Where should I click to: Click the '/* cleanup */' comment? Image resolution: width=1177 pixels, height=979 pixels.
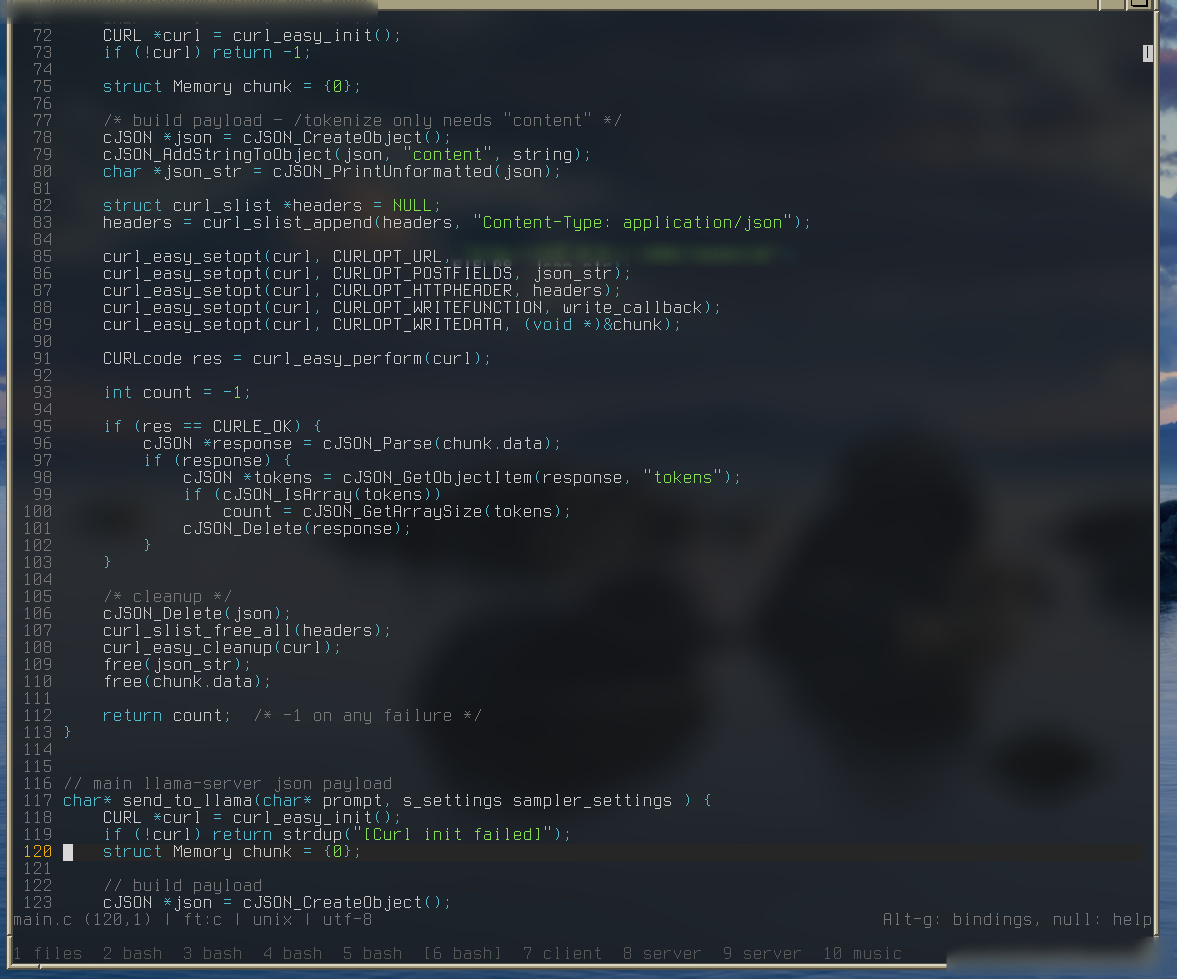point(167,597)
